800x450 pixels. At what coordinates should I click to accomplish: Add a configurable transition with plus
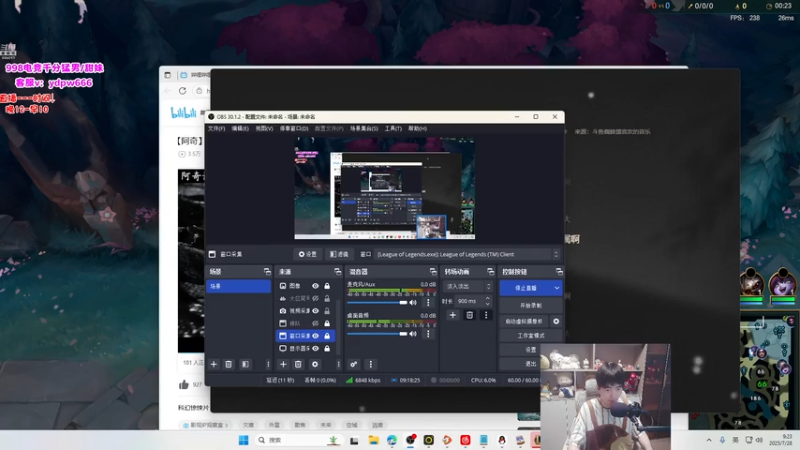click(453, 315)
